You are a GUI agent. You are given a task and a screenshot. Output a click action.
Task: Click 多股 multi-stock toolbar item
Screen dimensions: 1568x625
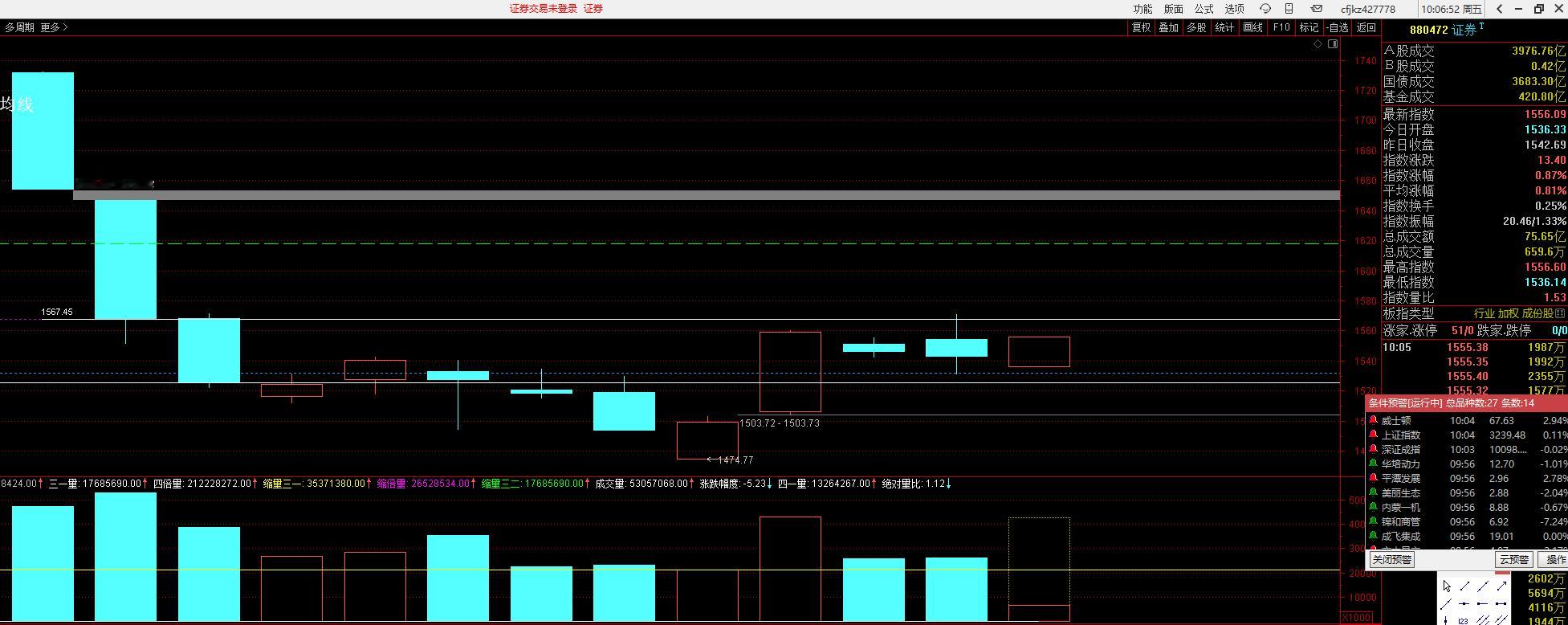point(1196,27)
